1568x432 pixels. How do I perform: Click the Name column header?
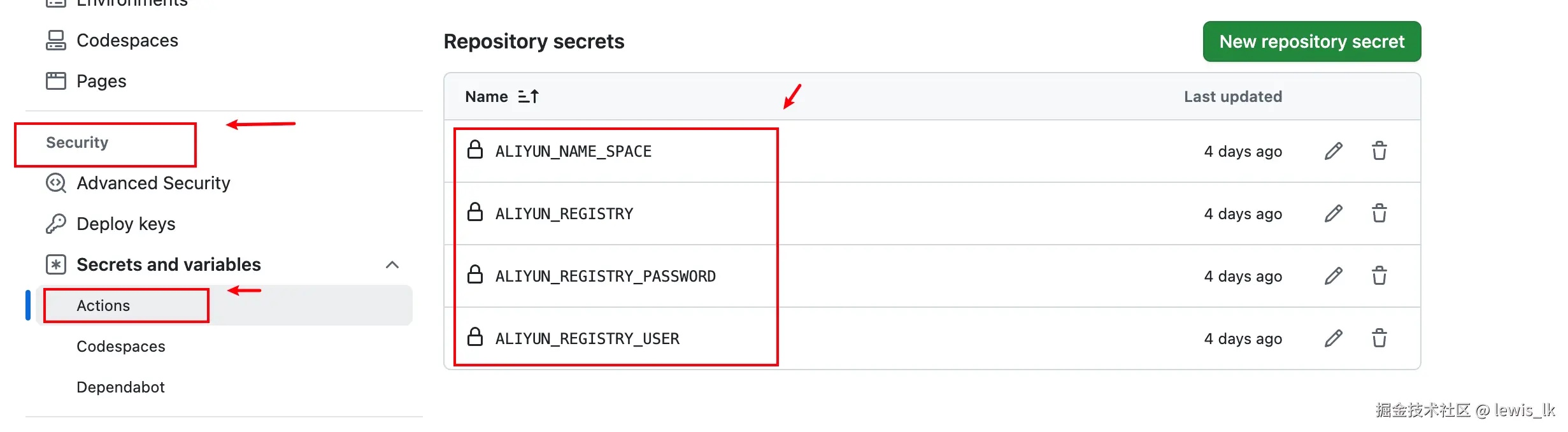click(487, 96)
